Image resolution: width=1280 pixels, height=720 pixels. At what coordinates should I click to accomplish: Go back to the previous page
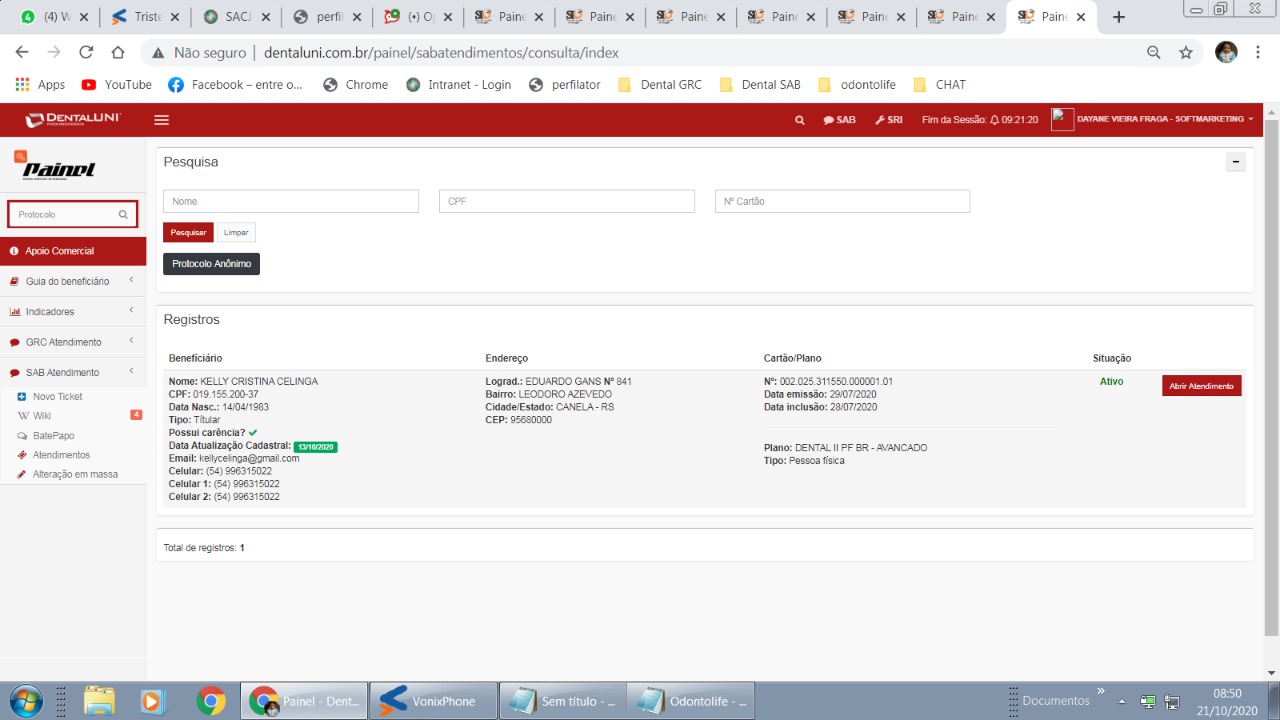click(22, 52)
